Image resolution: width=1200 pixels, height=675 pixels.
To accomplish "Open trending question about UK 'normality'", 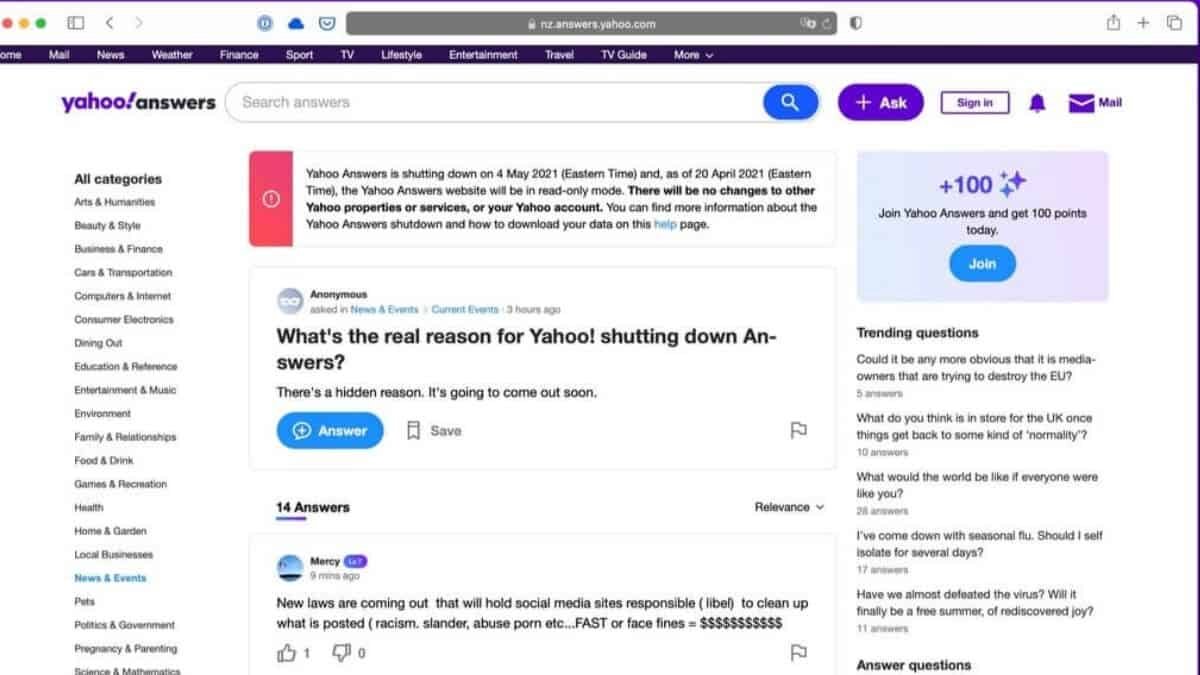I will 974,426.
